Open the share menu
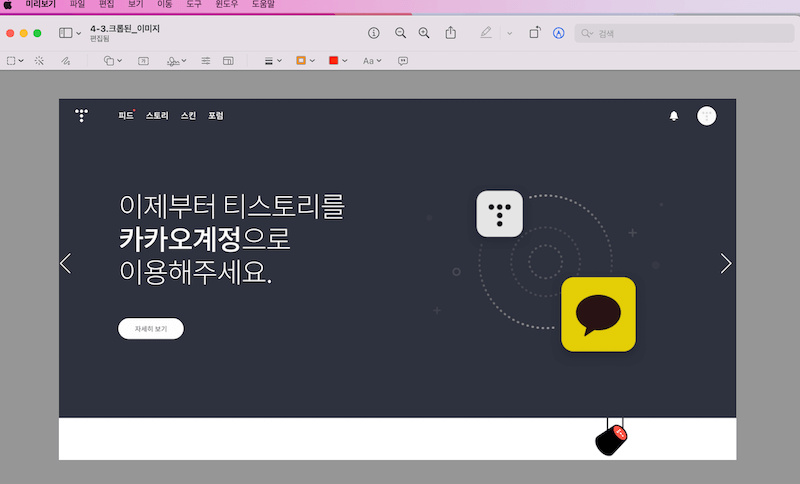 [451, 33]
